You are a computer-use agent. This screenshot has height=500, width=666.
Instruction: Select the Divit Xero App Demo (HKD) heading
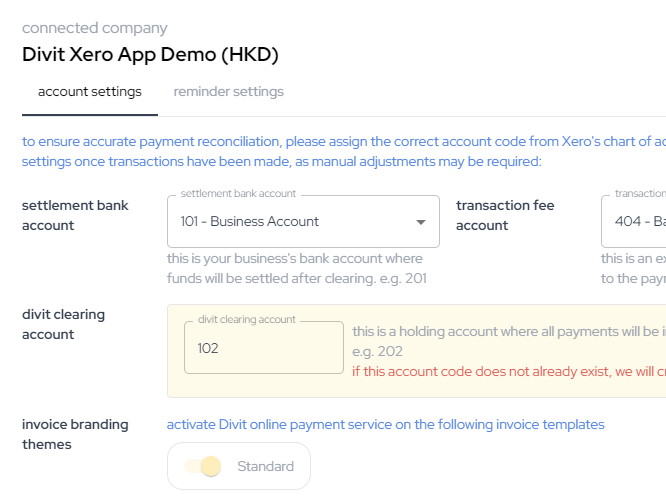(150, 55)
